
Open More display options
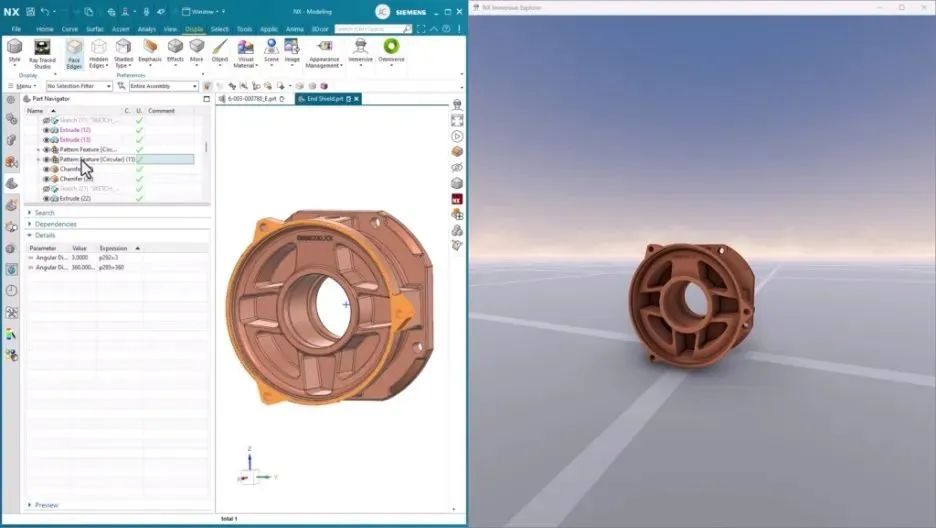pos(196,51)
